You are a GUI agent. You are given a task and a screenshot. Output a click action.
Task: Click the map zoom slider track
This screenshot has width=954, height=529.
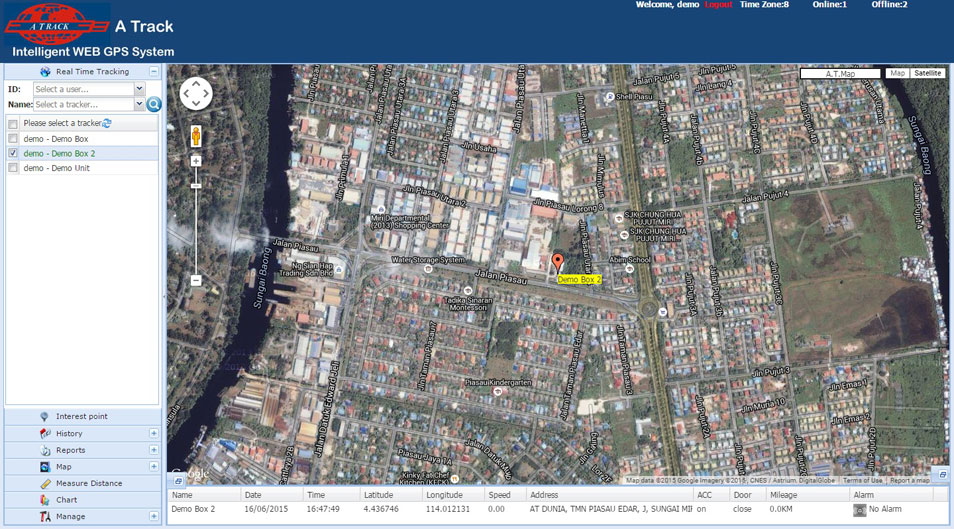pyautogui.click(x=196, y=220)
